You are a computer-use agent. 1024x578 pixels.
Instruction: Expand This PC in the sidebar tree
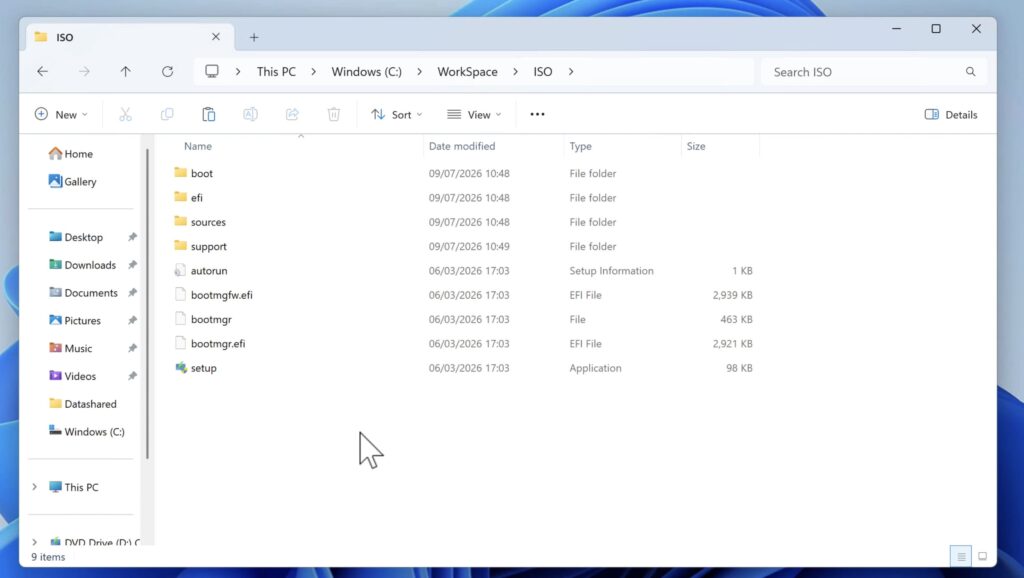pos(35,487)
